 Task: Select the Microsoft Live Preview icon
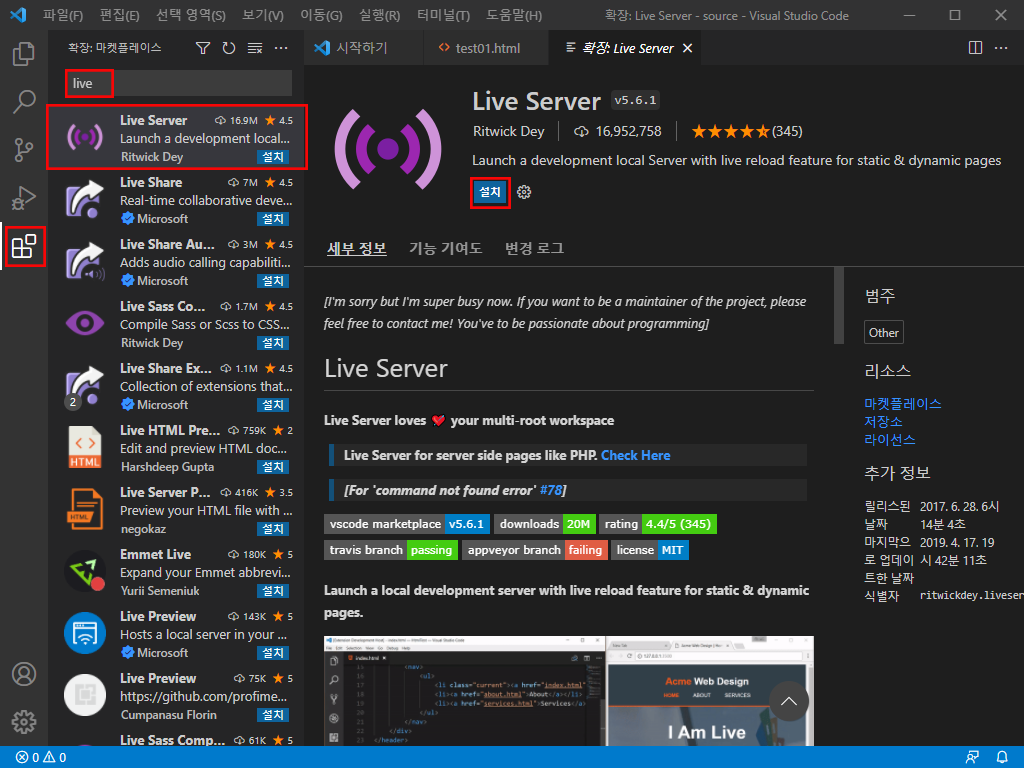pos(85,633)
